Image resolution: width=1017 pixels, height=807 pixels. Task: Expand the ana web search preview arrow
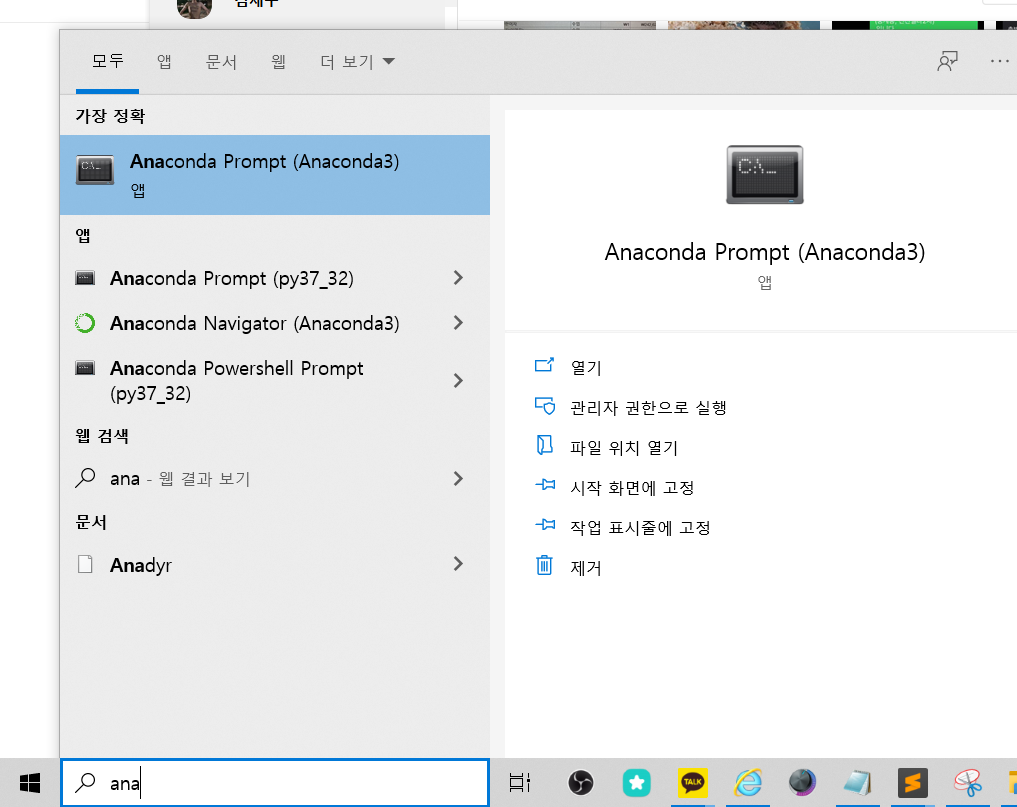tap(459, 478)
